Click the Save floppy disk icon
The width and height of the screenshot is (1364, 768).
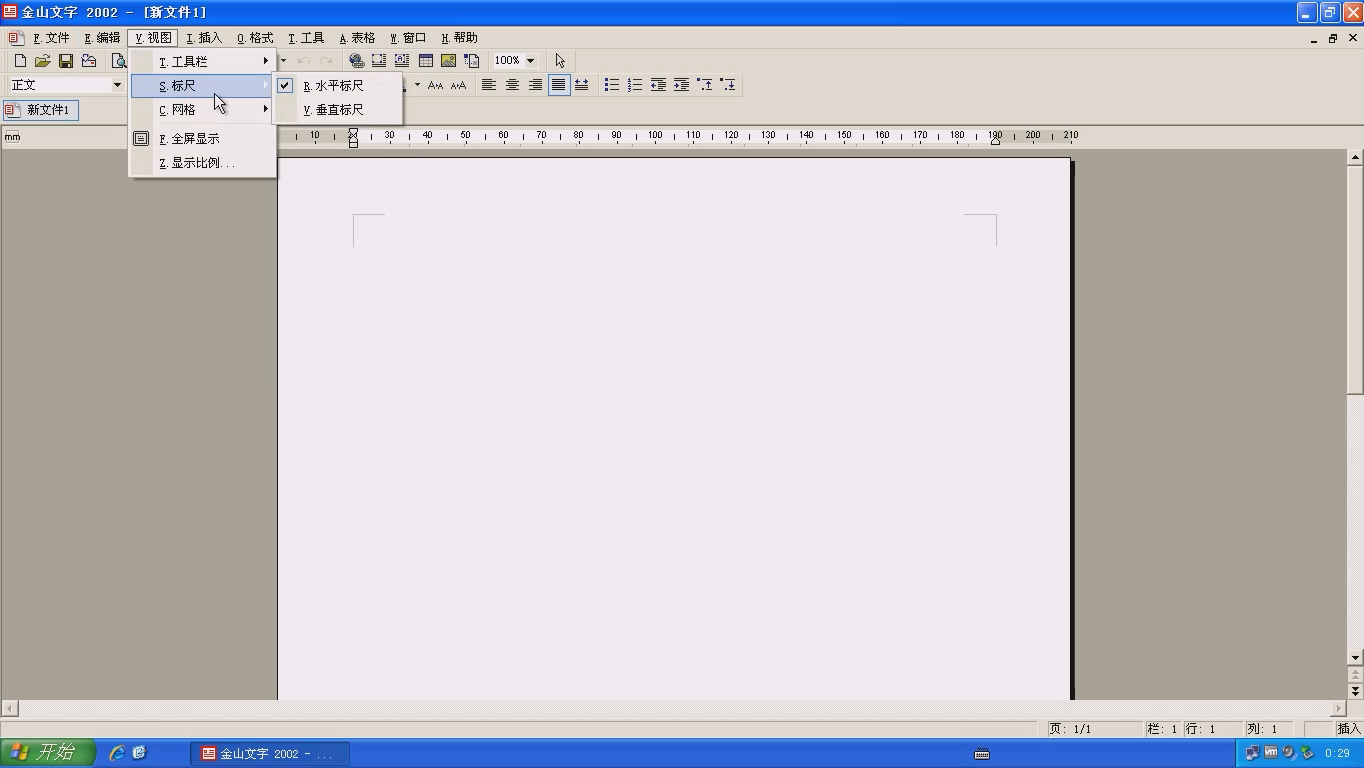(x=66, y=61)
